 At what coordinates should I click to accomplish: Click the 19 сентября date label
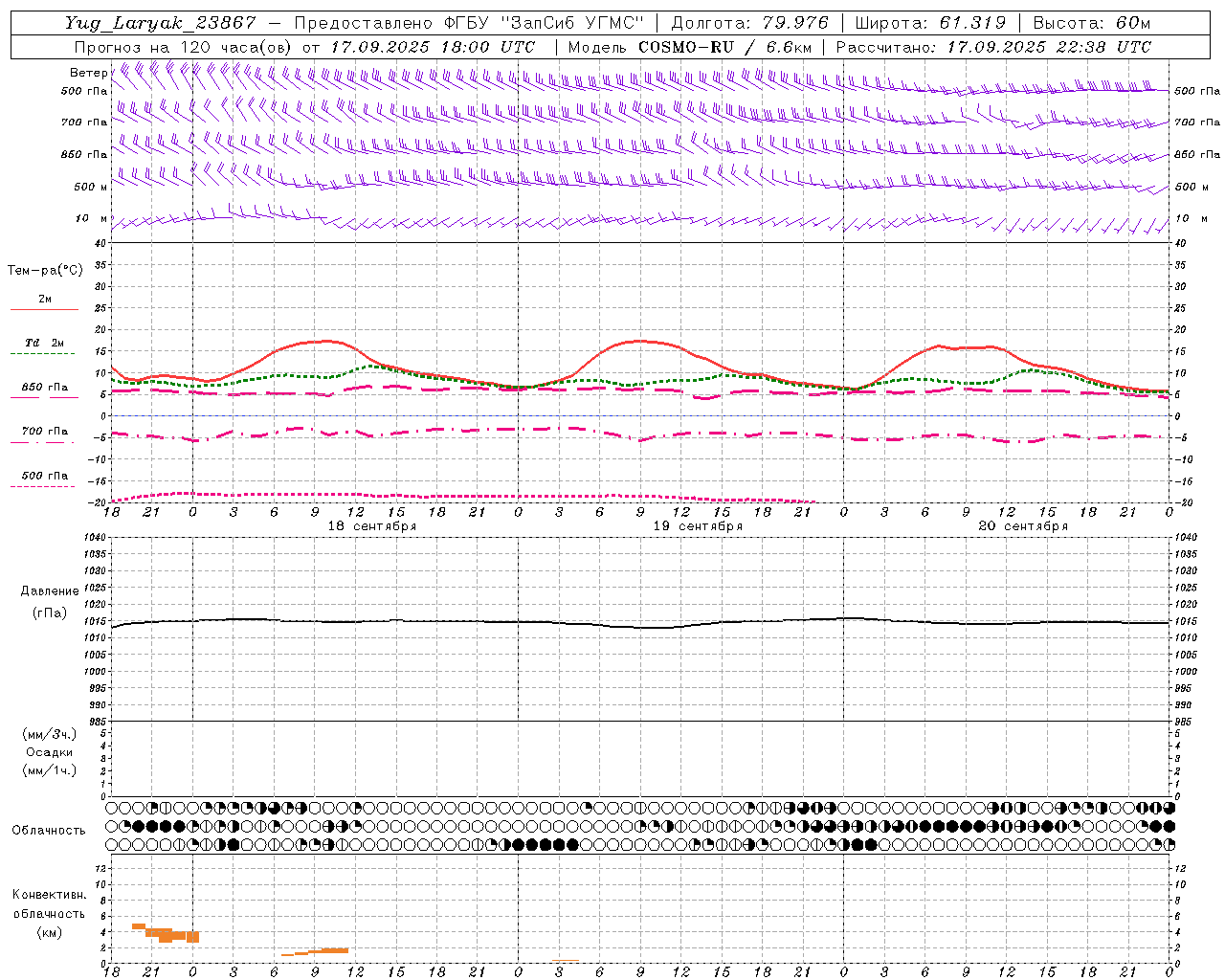coord(698,526)
